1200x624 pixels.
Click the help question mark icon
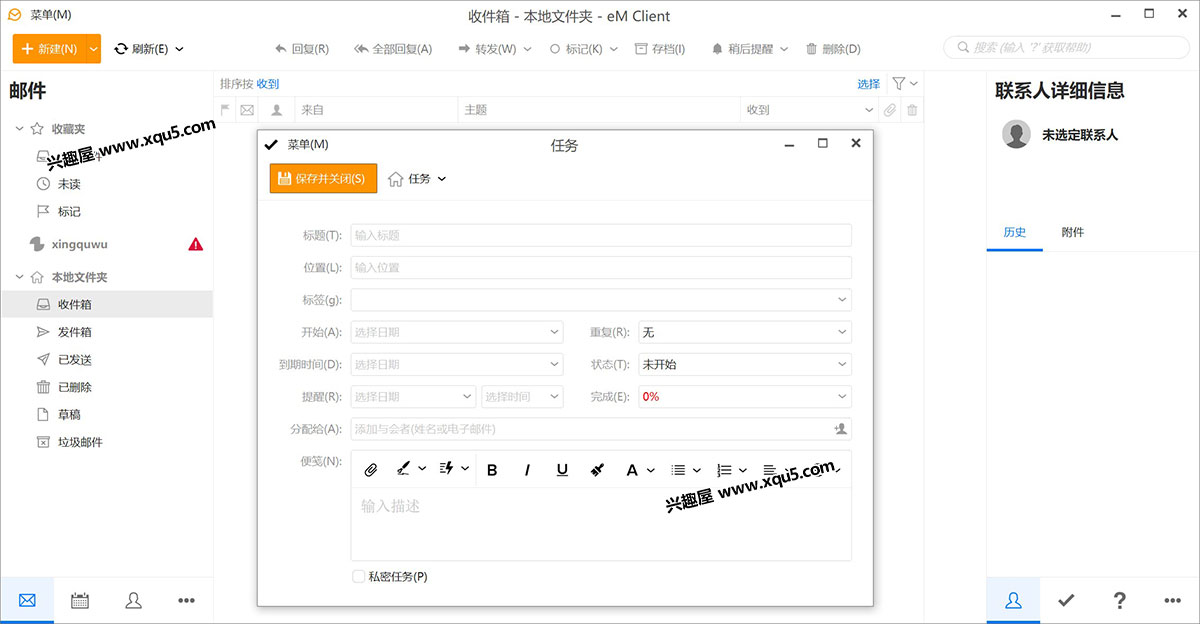(1120, 600)
